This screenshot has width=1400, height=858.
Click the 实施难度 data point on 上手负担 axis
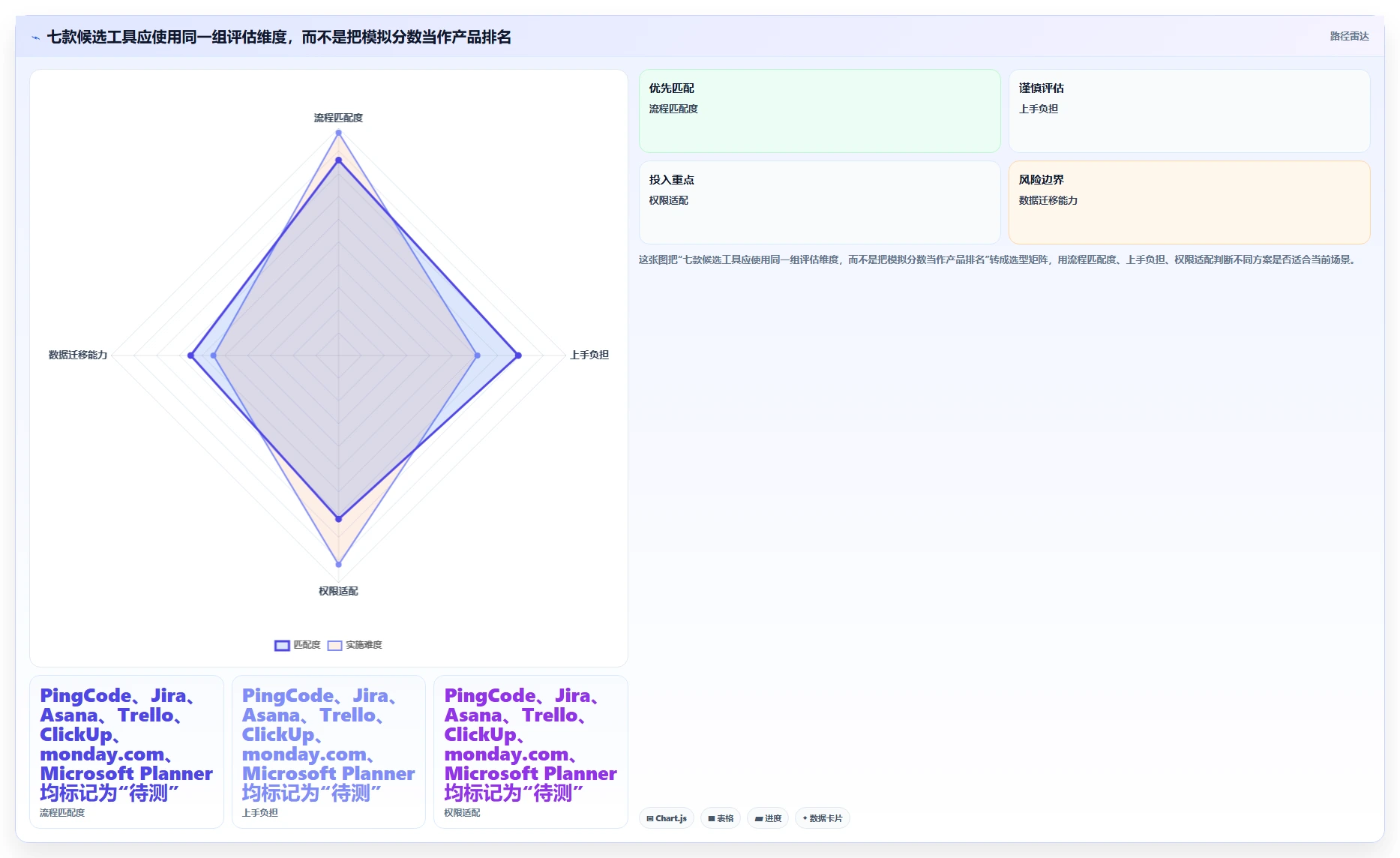point(478,355)
